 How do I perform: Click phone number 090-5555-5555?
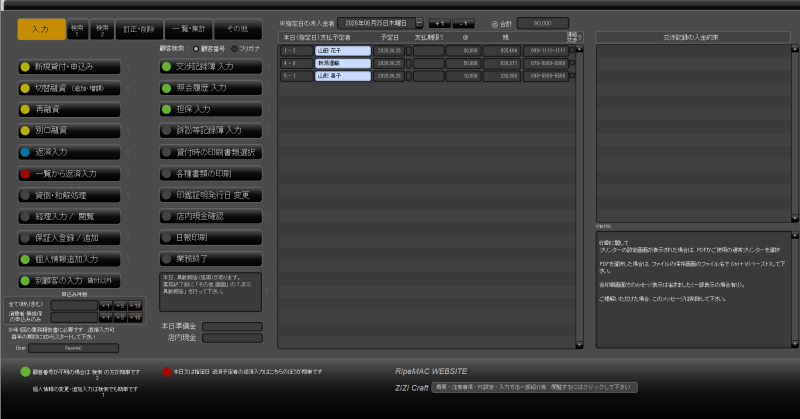545,76
